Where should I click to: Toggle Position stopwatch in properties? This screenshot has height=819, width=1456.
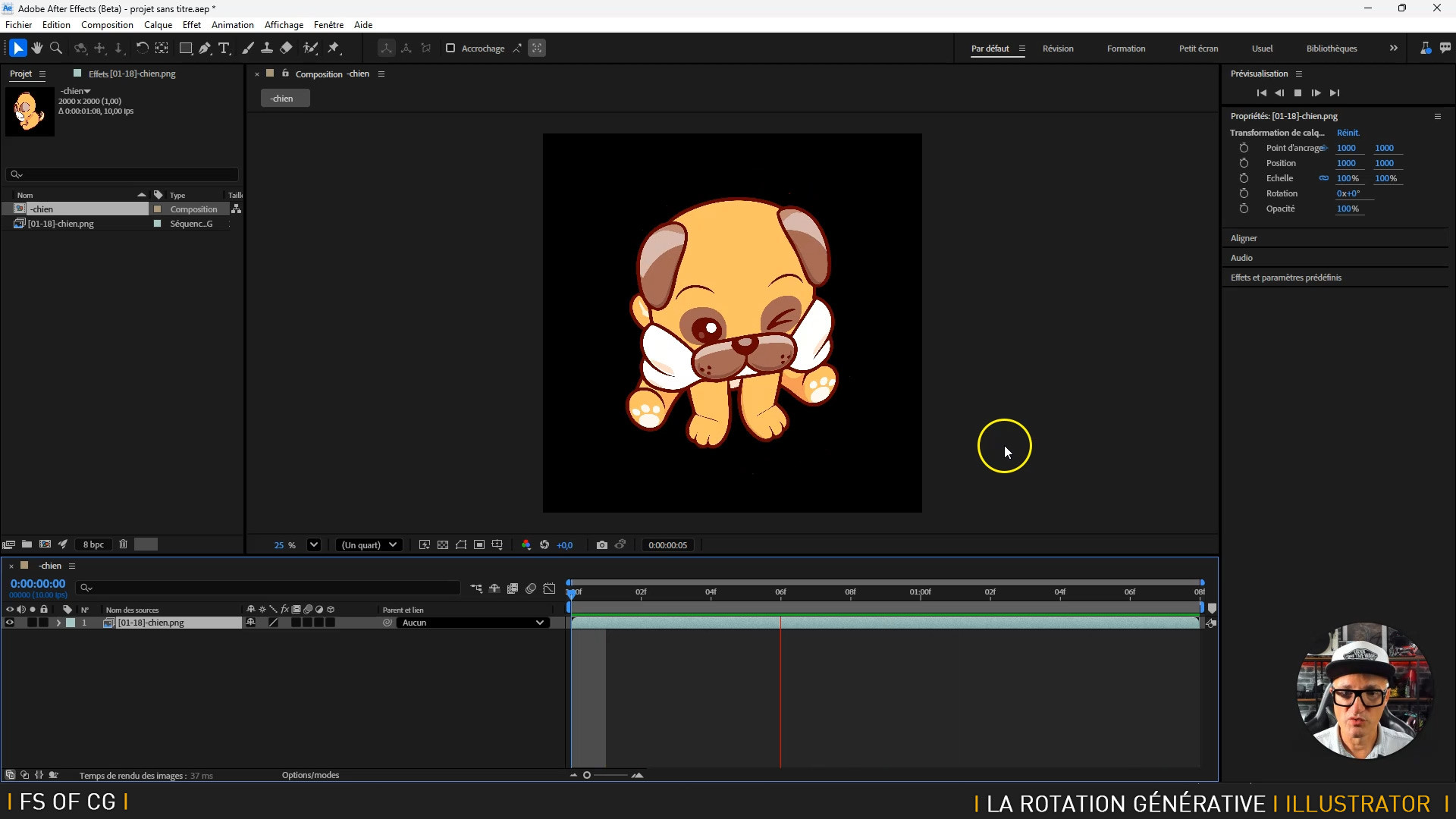click(1244, 163)
